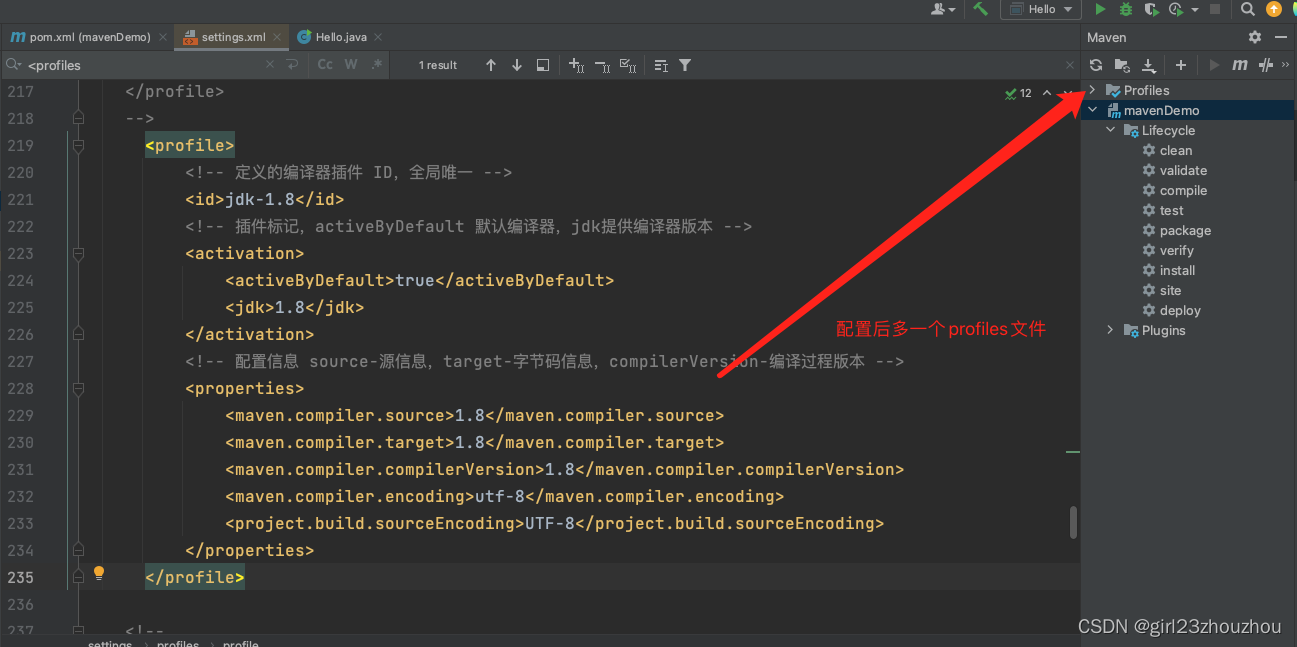
Task: Start debugging with the bug icon
Action: tap(1124, 9)
